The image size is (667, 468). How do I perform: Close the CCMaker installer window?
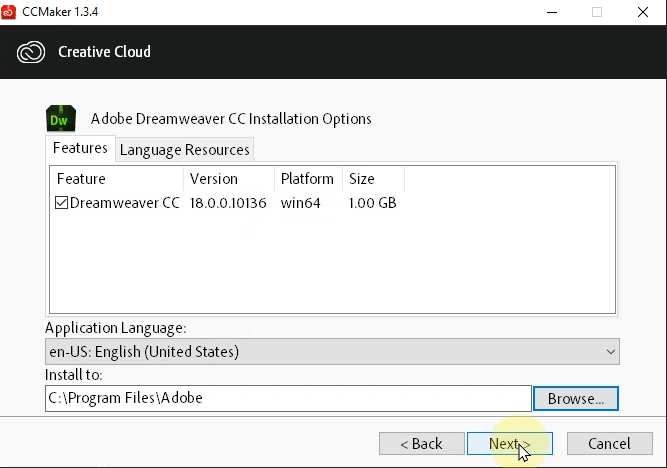pyautogui.click(x=642, y=12)
